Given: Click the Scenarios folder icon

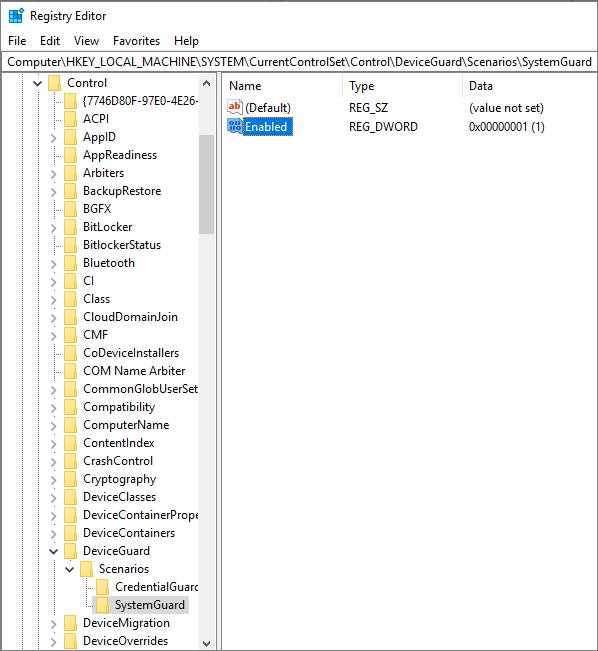Looking at the screenshot, I should 86,569.
